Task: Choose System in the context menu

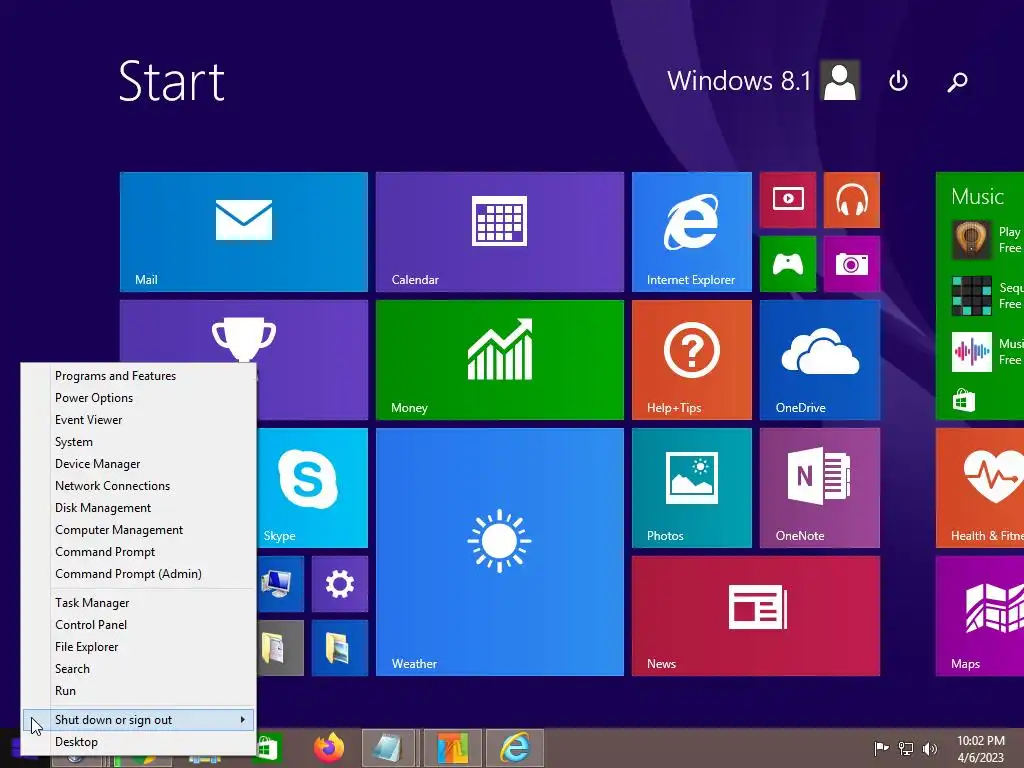Action: tap(138, 442)
